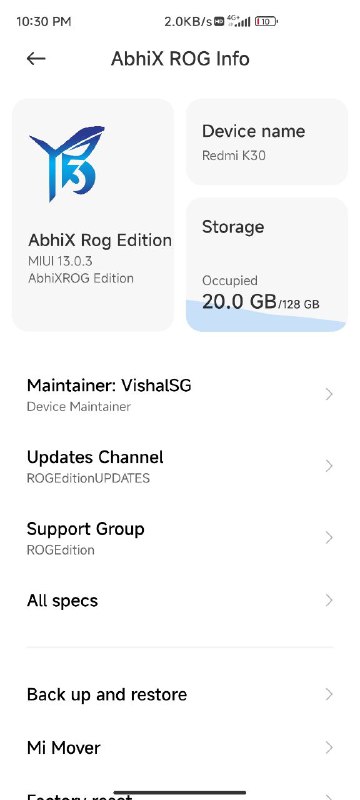Tap the battery indicator in status bar

[x=266, y=21]
